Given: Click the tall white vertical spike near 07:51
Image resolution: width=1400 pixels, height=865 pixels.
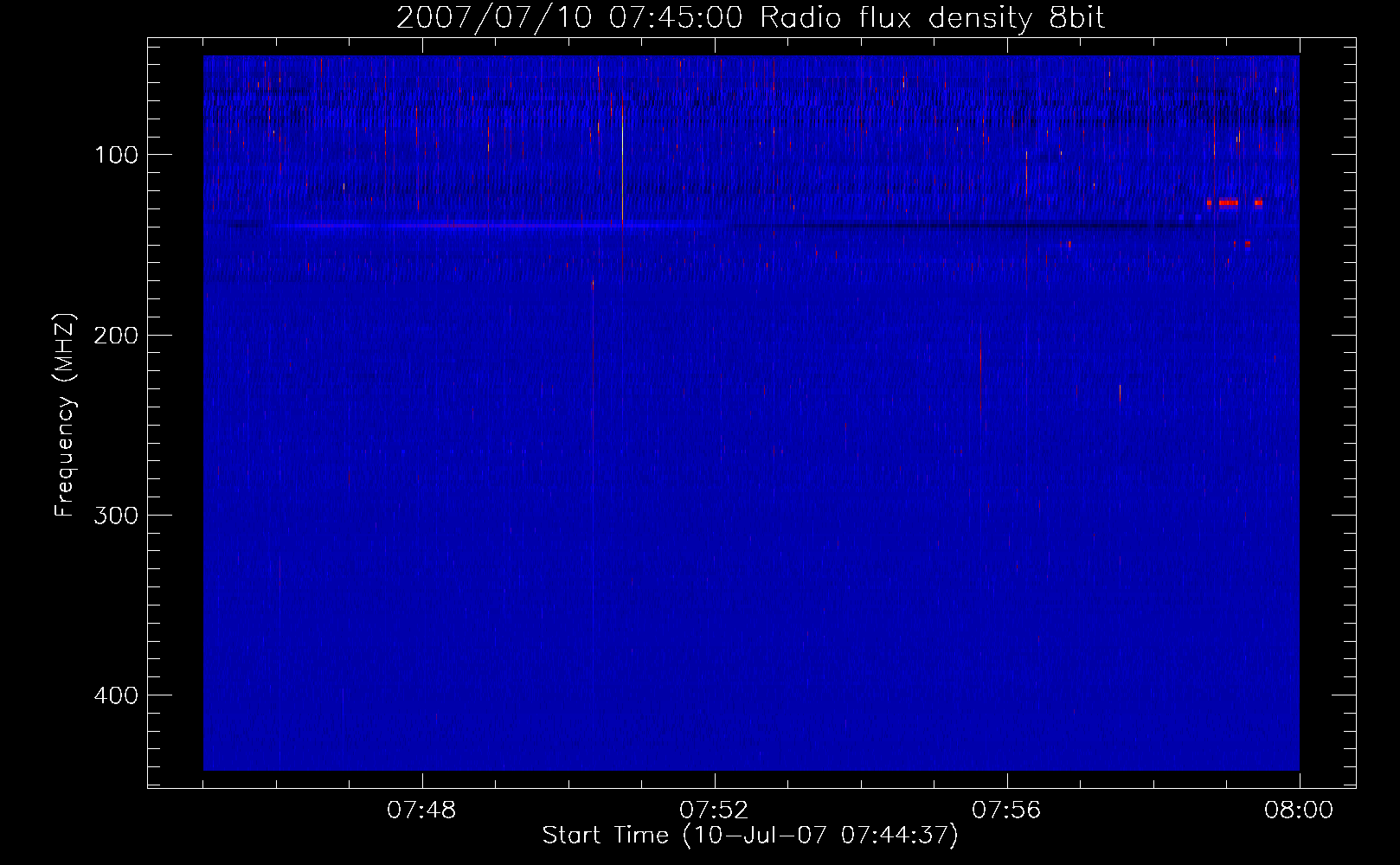Looking at the screenshot, I should point(622,160).
